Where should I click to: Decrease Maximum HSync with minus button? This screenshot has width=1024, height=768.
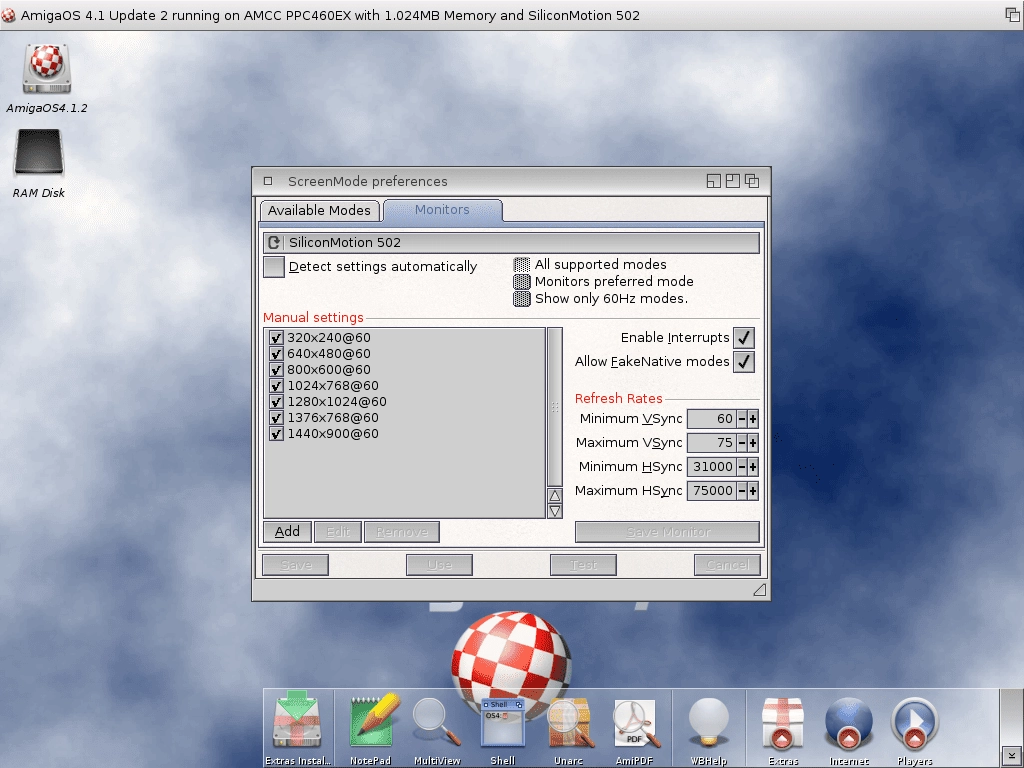(742, 491)
